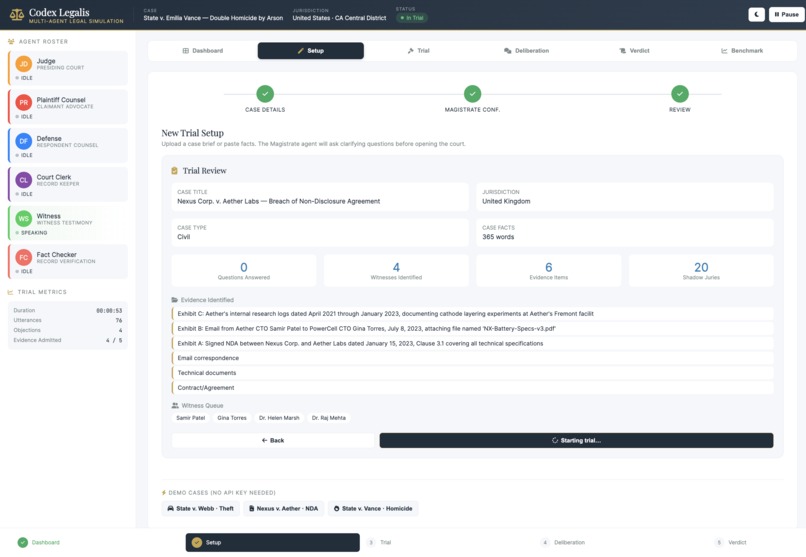Click the Evidence Identified folder icon
This screenshot has height=557, width=806.
[175, 300]
